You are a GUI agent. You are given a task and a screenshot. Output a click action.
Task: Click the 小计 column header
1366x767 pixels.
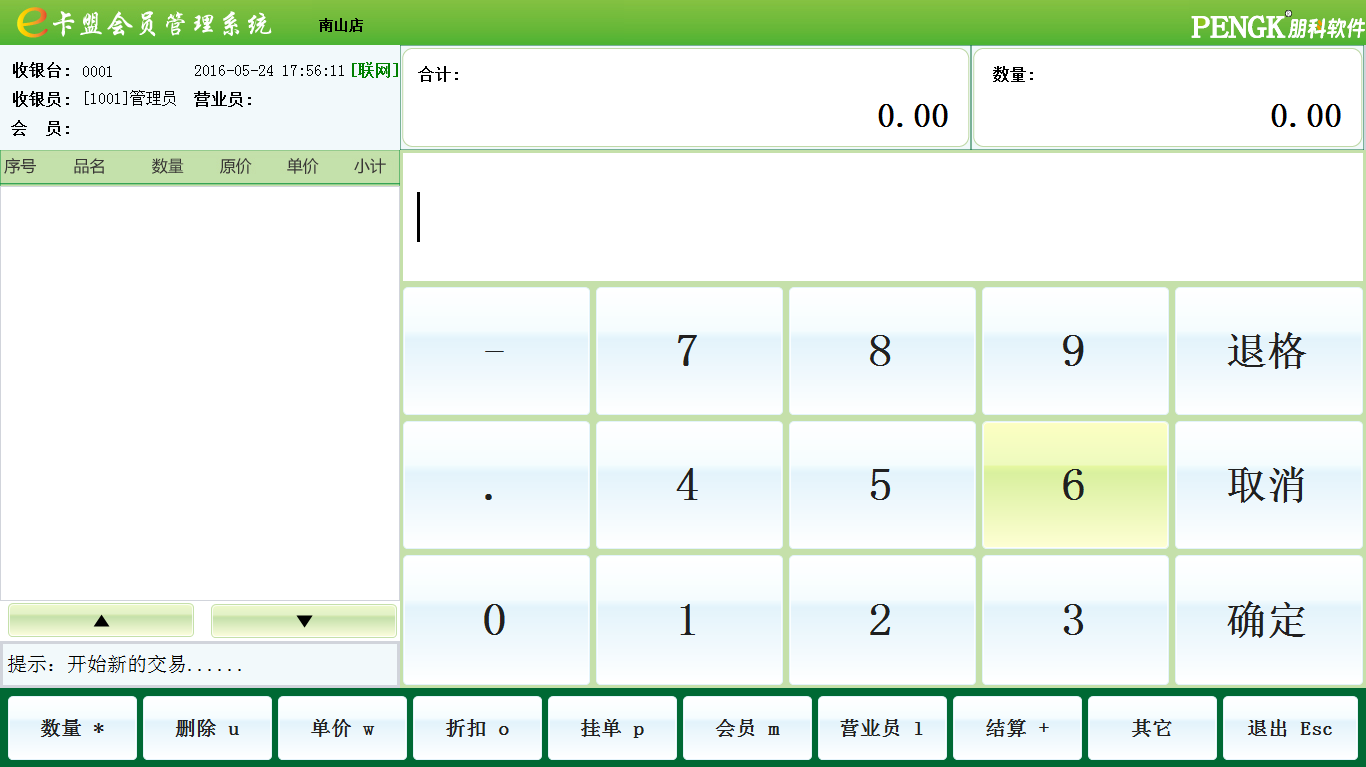point(369,167)
